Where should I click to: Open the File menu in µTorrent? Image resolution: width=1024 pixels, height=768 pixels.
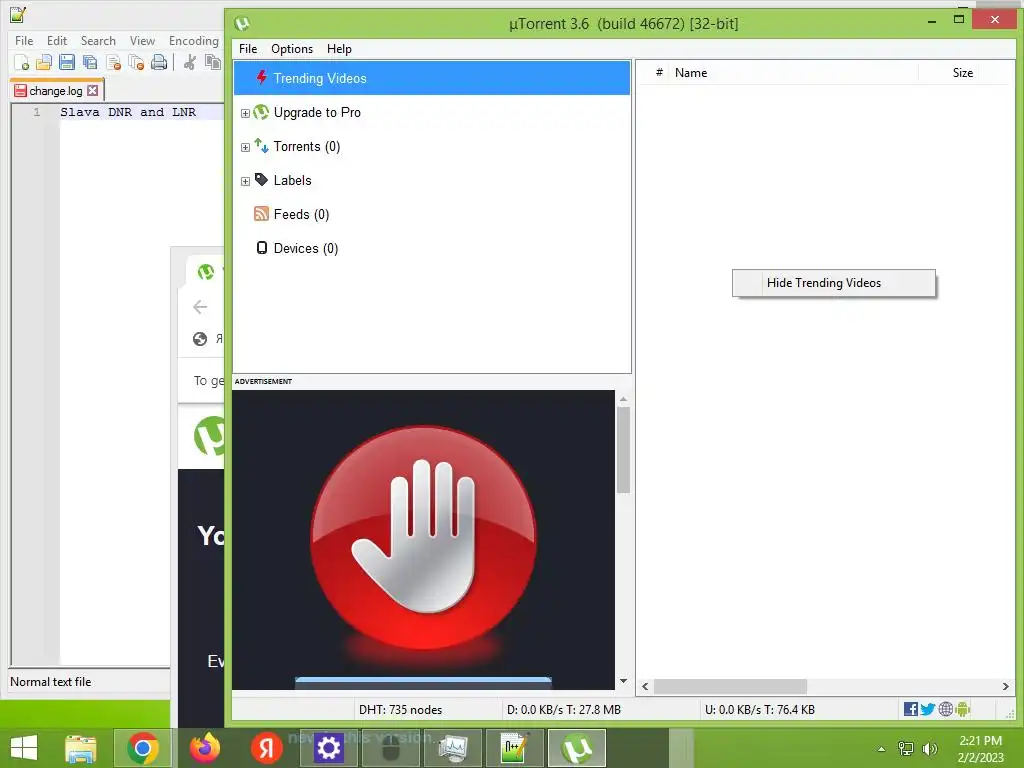248,49
